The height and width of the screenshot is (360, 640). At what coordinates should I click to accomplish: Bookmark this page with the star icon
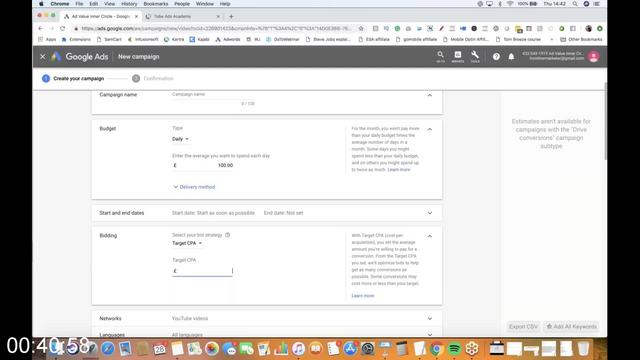(361, 29)
